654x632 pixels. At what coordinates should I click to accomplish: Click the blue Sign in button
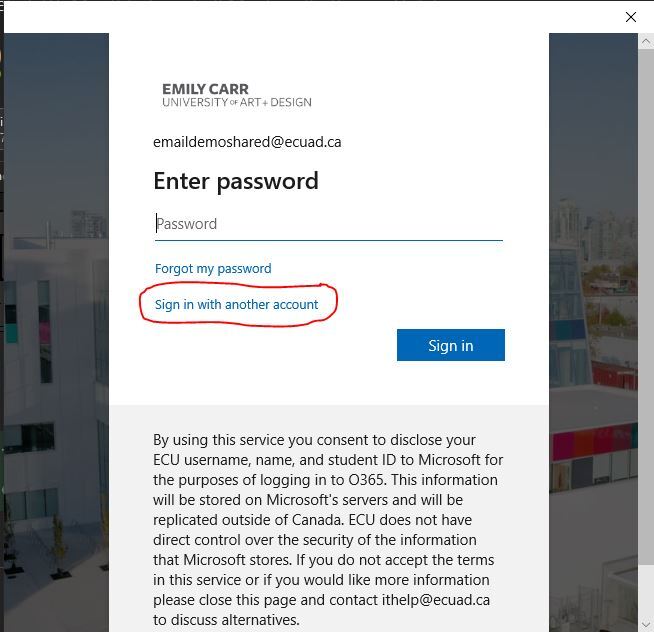[450, 345]
